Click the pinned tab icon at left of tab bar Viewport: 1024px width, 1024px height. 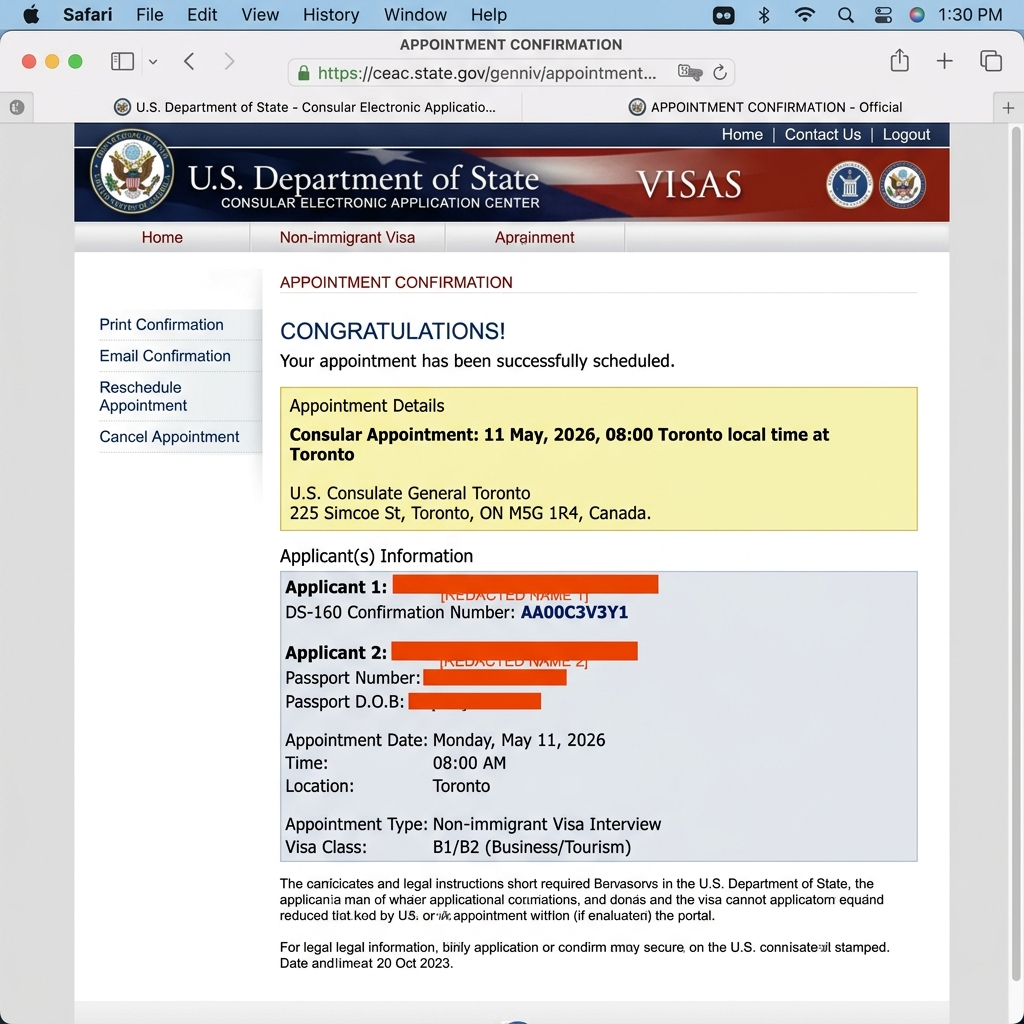(x=17, y=107)
